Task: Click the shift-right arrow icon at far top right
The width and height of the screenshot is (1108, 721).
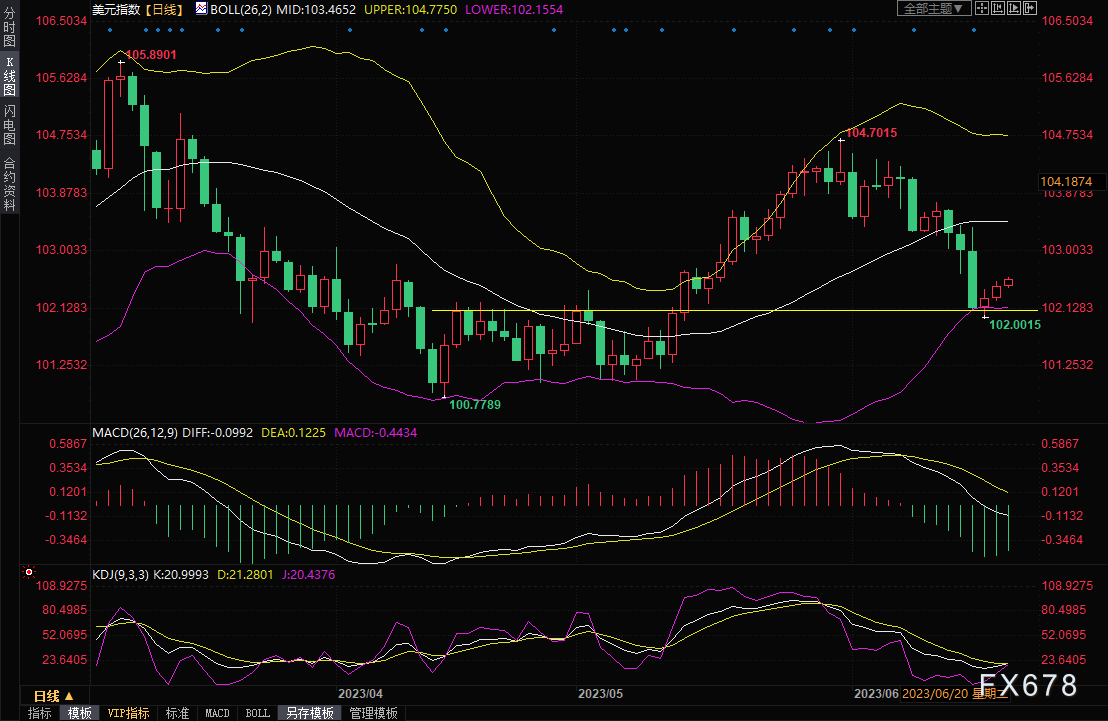Action: point(1030,8)
